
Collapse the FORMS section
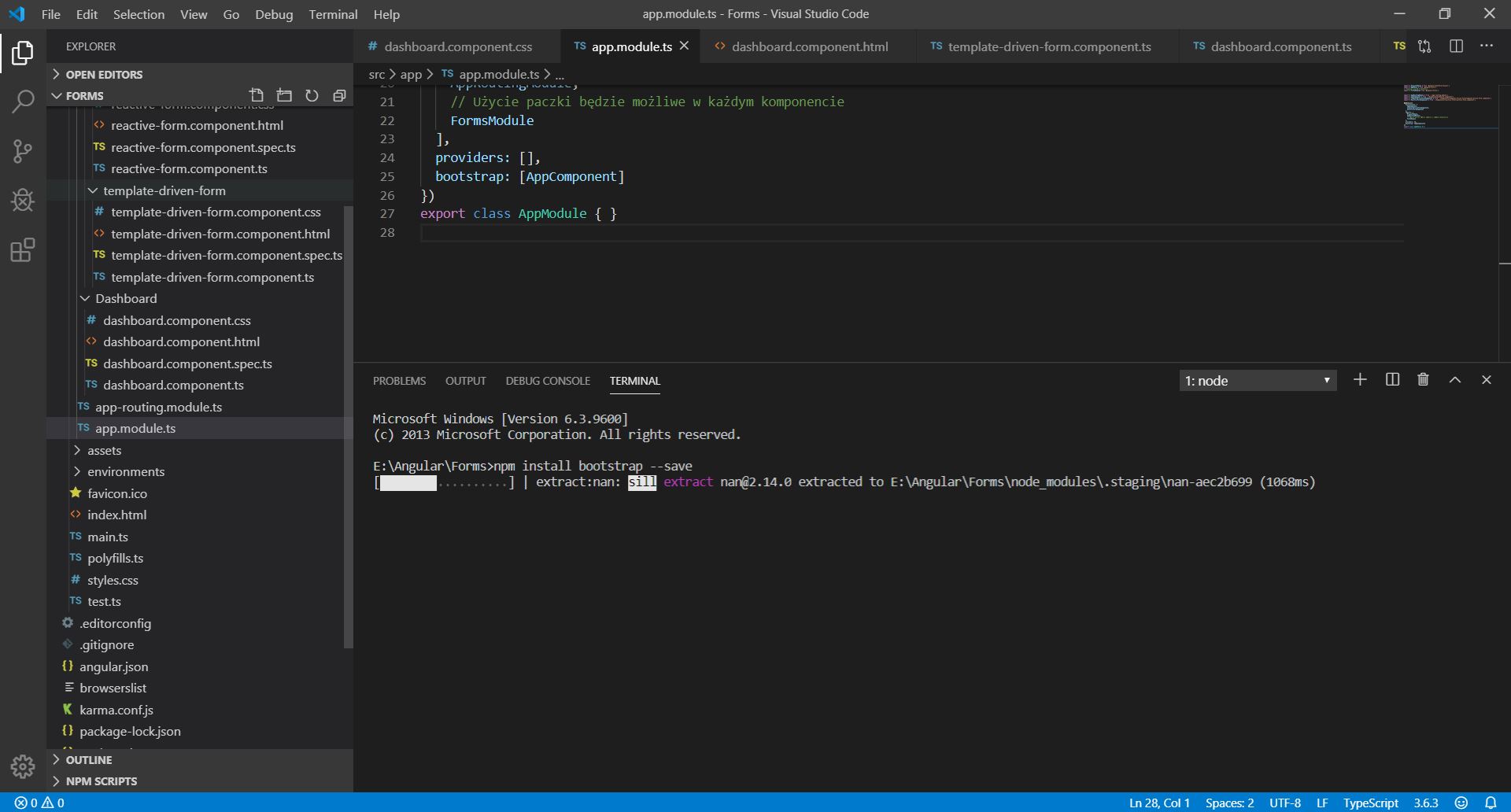(x=200, y=95)
